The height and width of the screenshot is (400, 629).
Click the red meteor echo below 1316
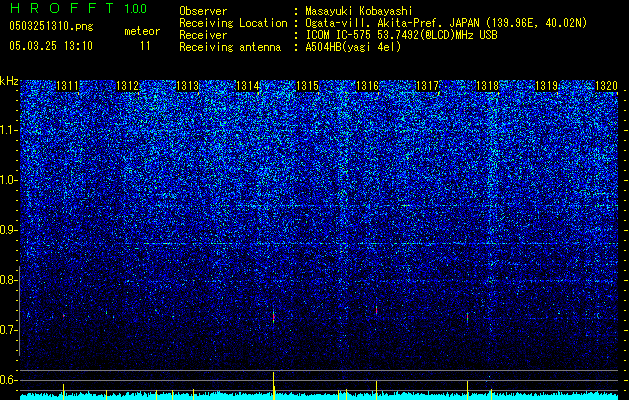pos(376,310)
